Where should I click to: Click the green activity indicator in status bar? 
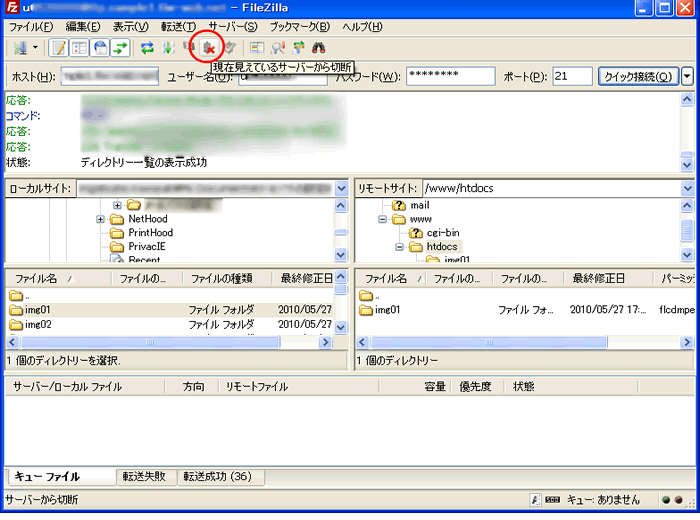(666, 500)
